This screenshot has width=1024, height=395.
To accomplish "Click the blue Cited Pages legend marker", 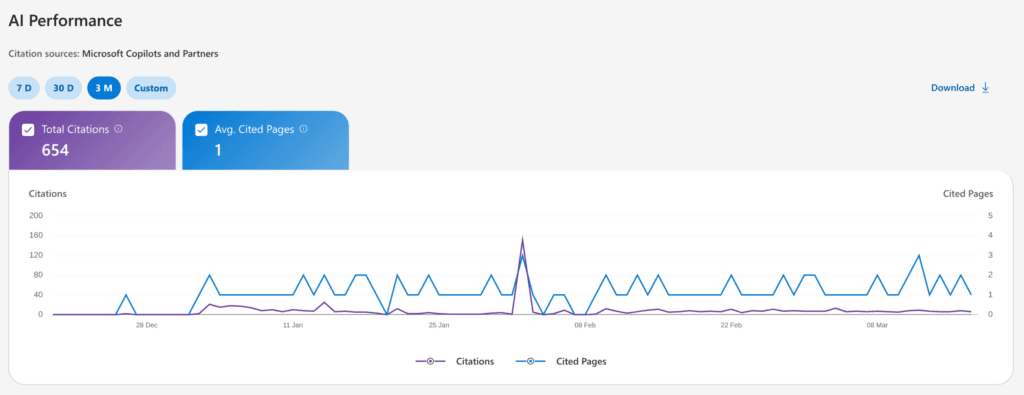I will point(530,361).
